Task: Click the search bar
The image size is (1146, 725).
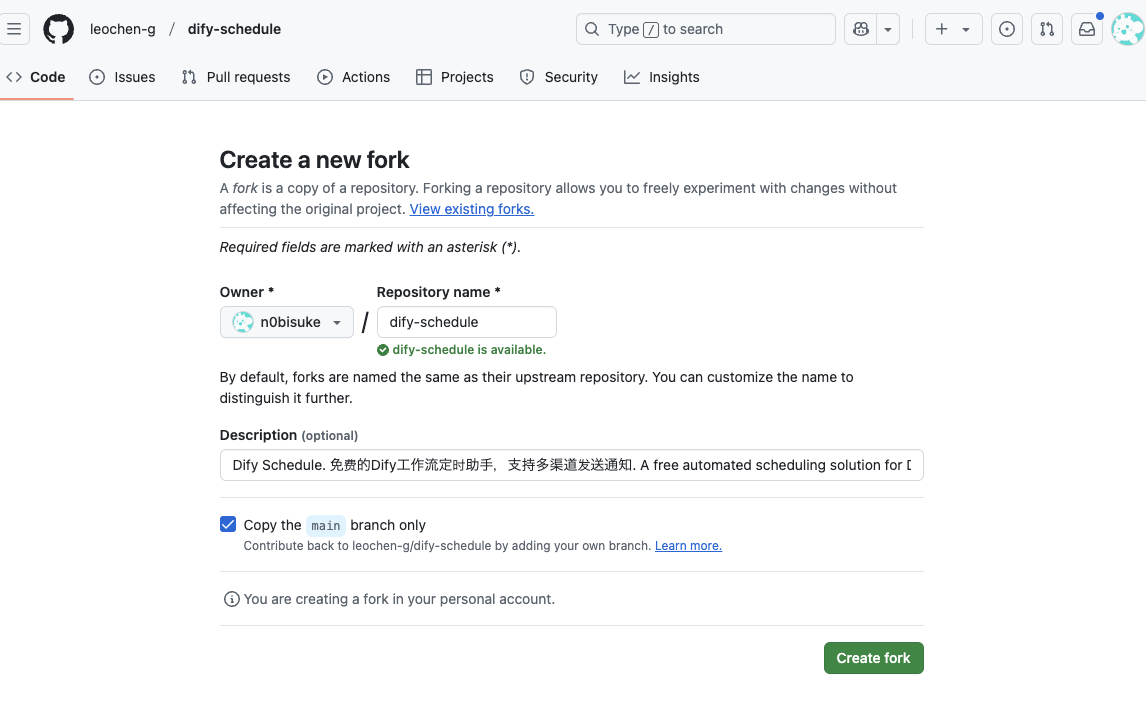Action: [x=705, y=29]
